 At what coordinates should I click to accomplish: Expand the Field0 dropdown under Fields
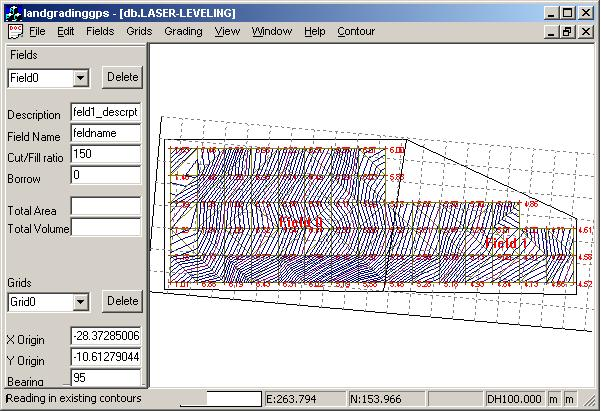[x=81, y=77]
